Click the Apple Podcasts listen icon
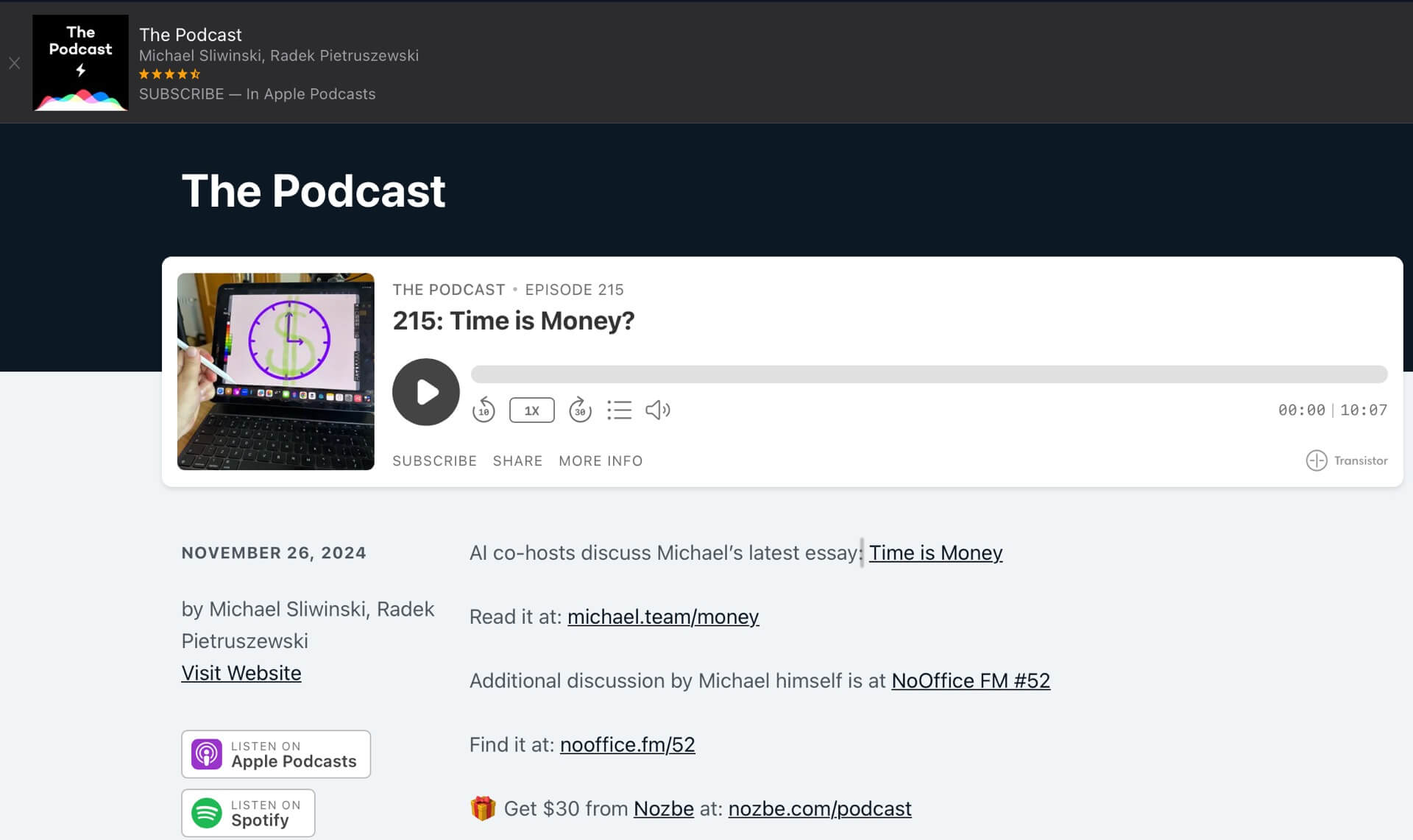This screenshot has width=1413, height=840. [x=206, y=754]
